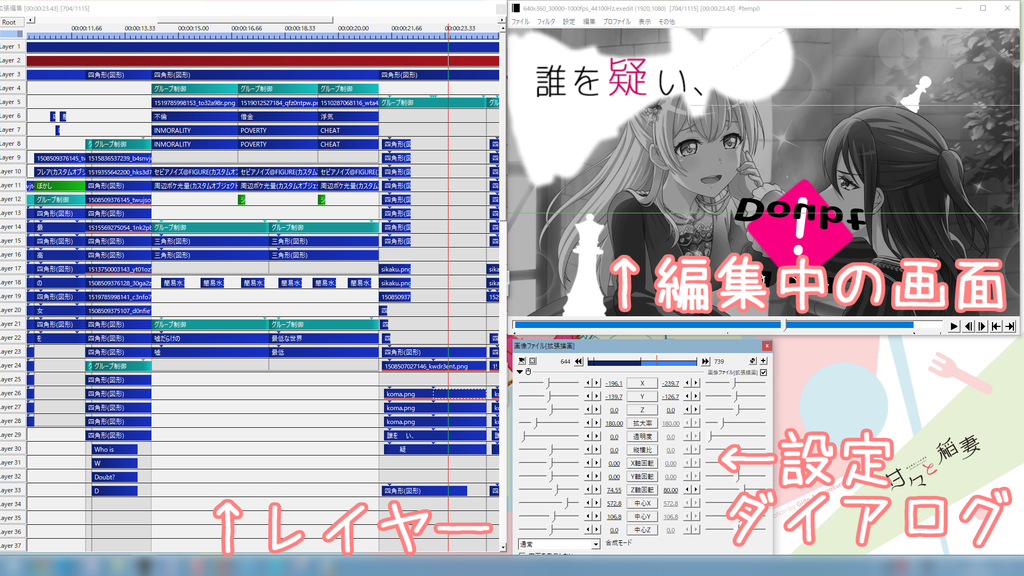The height and width of the screenshot is (576, 1024).
Task: Open the 表示 menu
Action: click(x=645, y=22)
